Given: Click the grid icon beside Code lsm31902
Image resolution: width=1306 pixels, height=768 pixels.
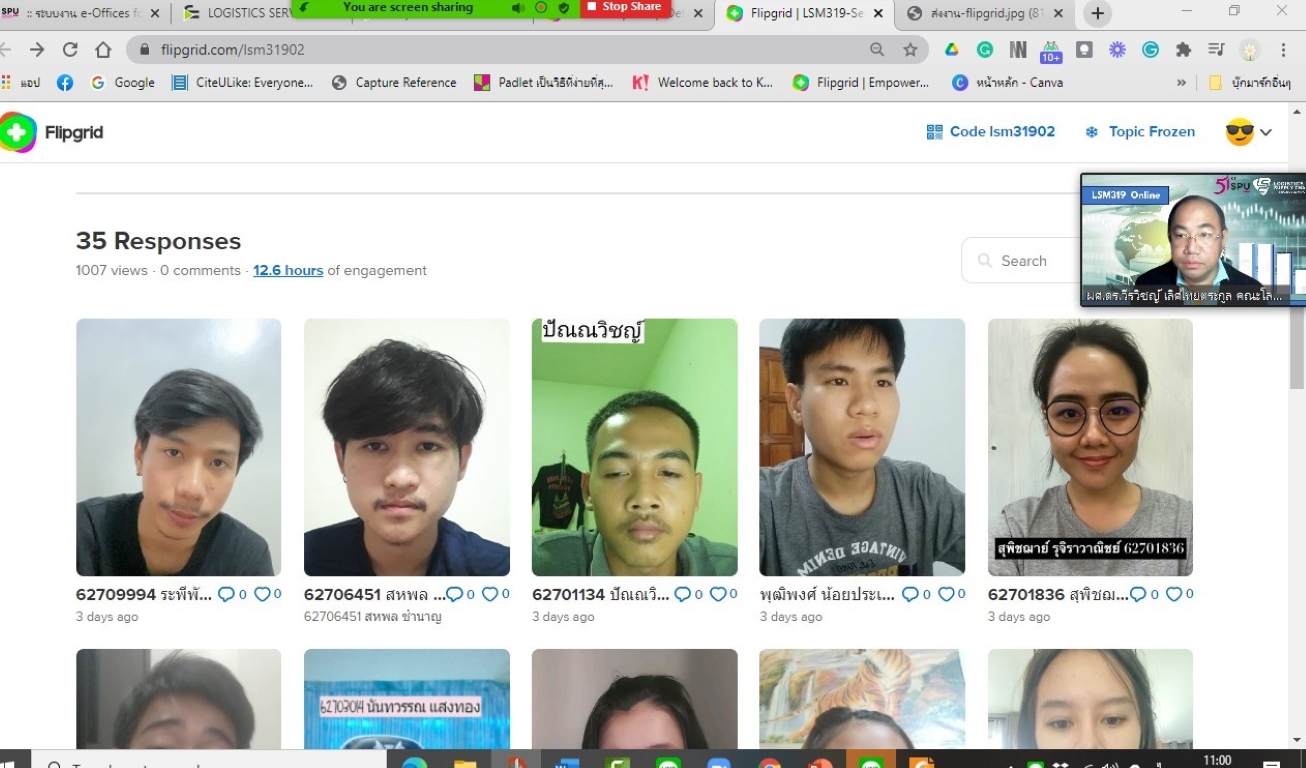Looking at the screenshot, I should tap(935, 132).
